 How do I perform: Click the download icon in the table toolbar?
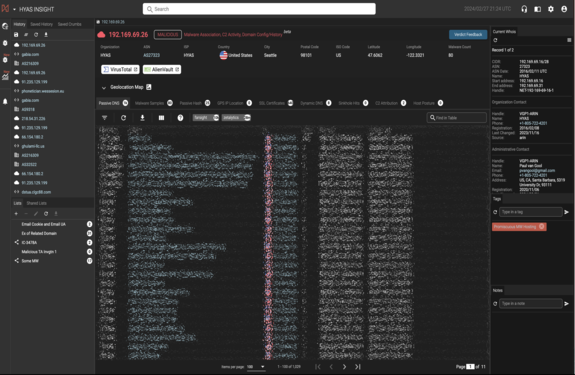click(142, 118)
